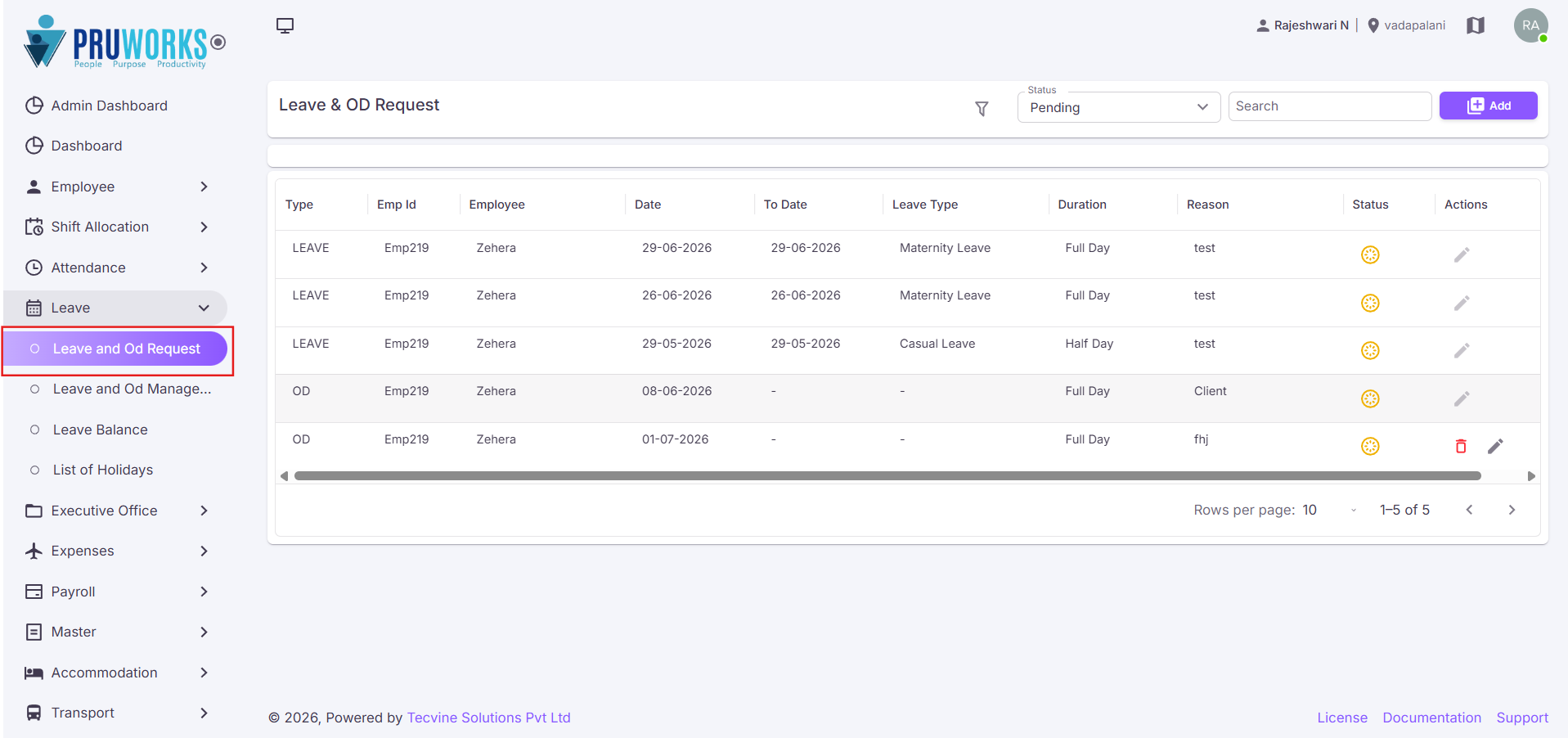Click pending status icon for 01-07-2026 OD
Screen dimensions: 1568x738
pyautogui.click(x=1370, y=447)
